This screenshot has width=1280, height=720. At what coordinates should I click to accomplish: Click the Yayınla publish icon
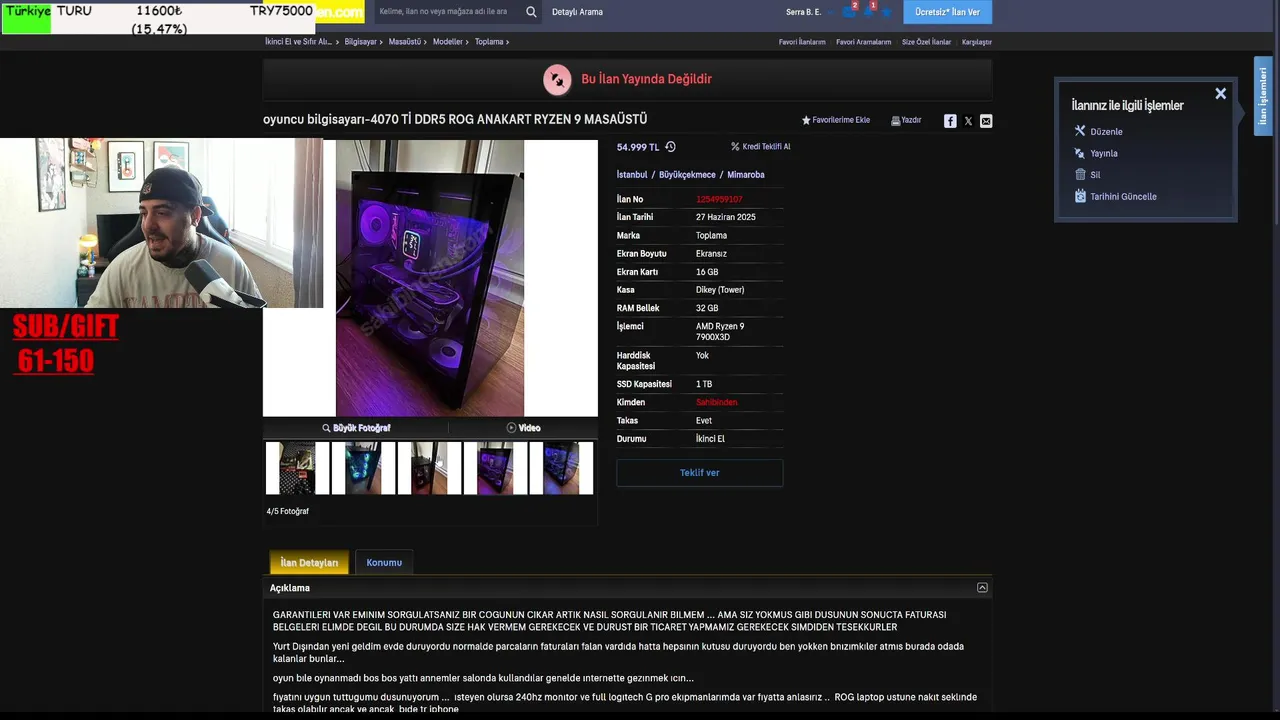(1080, 153)
